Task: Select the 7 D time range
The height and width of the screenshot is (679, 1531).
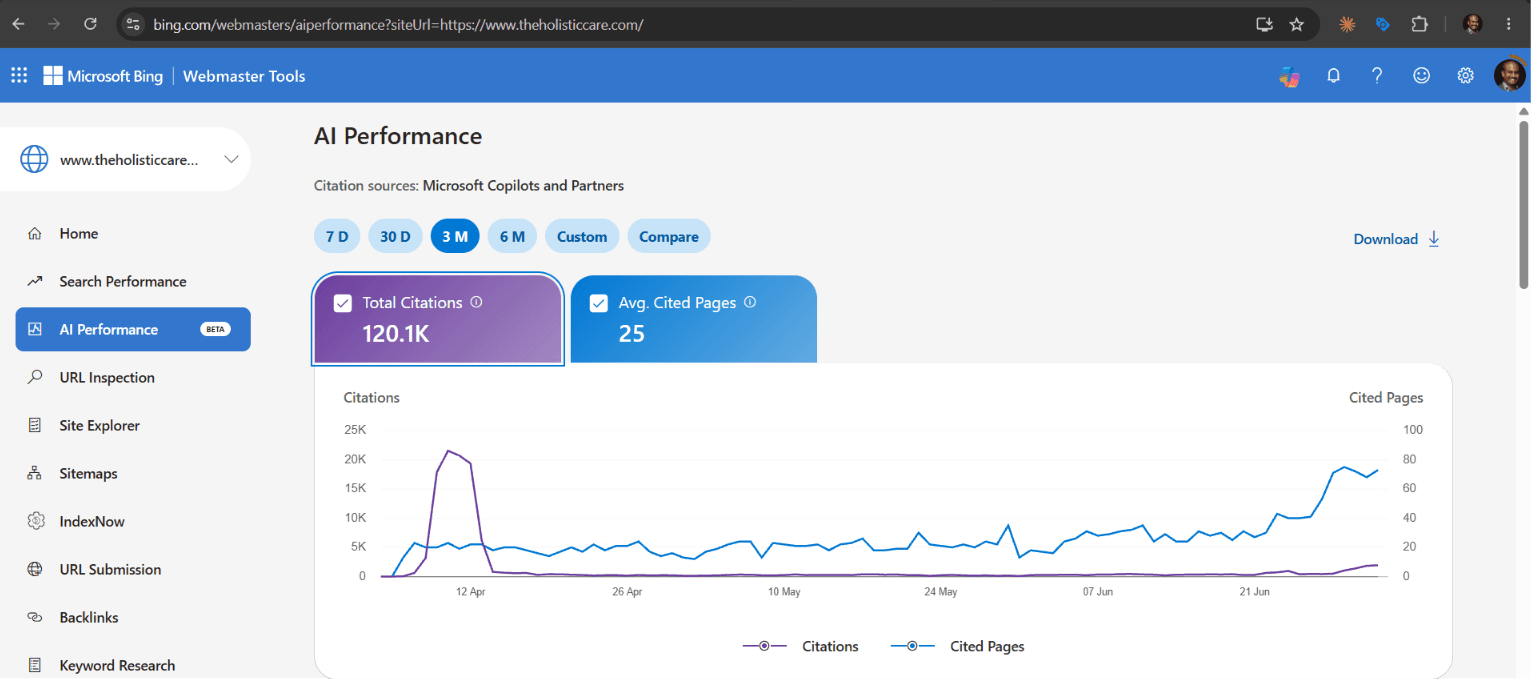Action: (x=337, y=237)
